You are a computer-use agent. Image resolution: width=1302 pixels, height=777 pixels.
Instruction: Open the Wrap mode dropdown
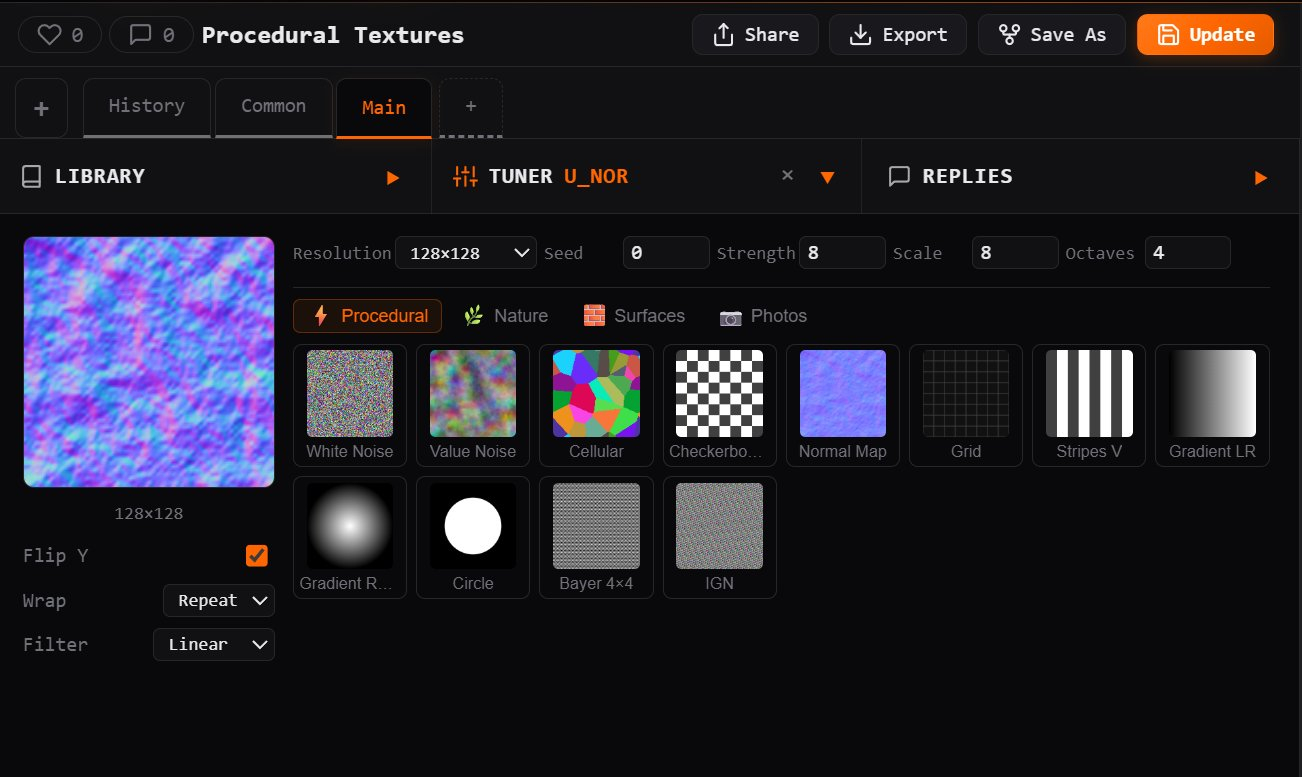click(x=218, y=601)
